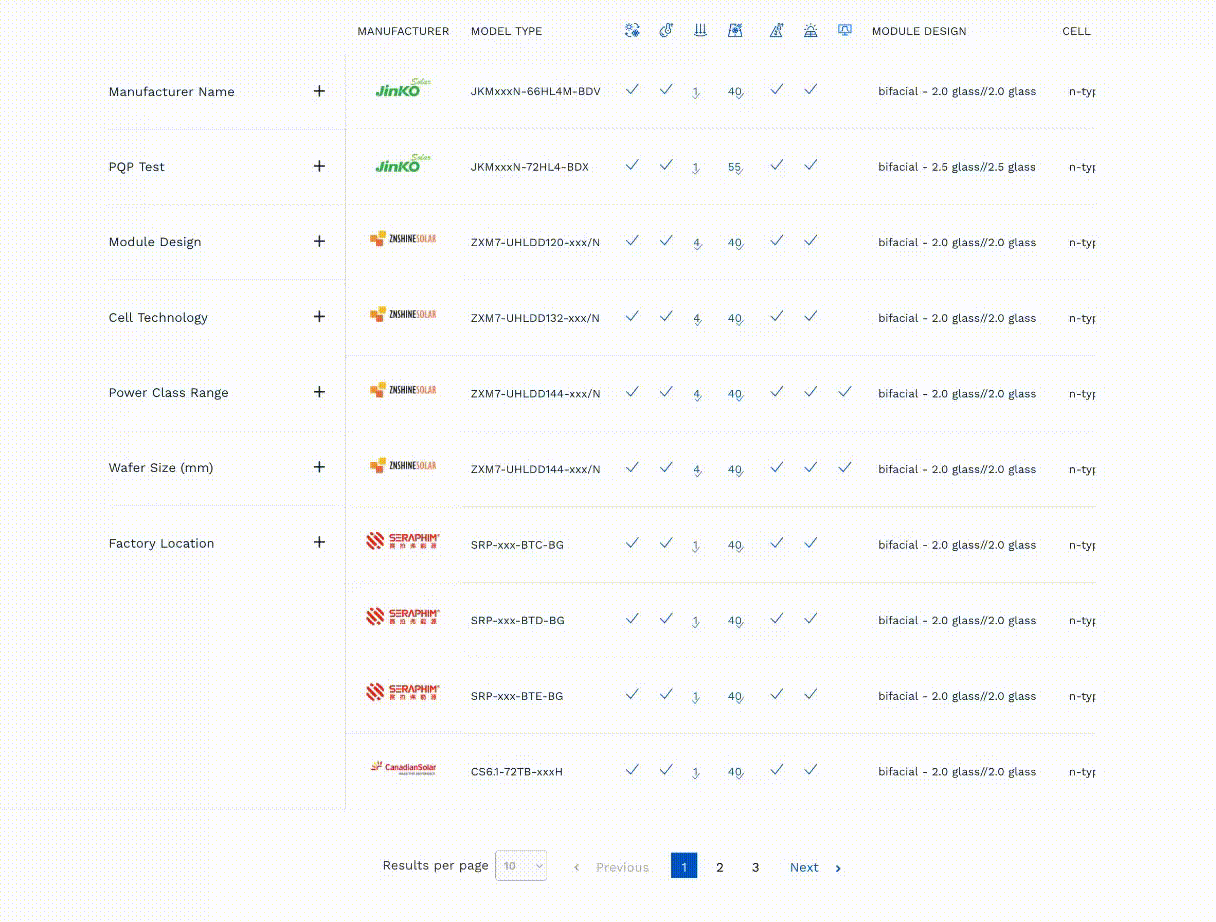Screen dimensions: 1216x922
Task: Click the n-type cell value in CS6.1-72TB-xxxH row
Action: [x=1082, y=772]
